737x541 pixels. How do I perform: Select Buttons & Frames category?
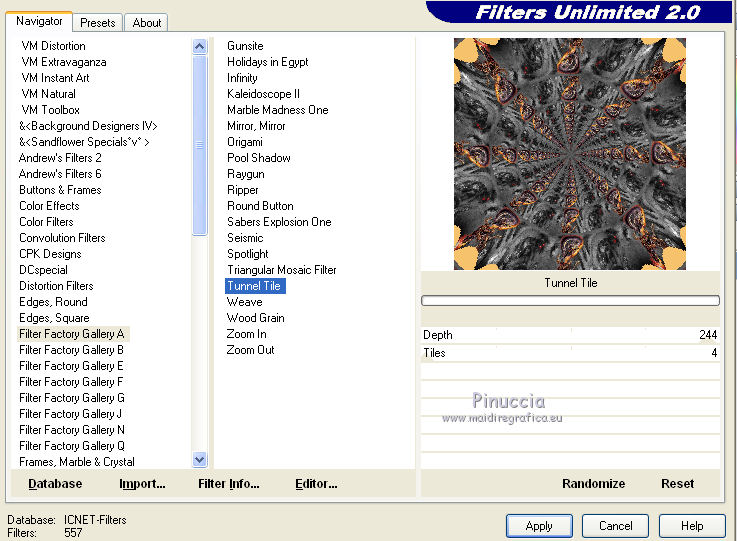[x=60, y=190]
